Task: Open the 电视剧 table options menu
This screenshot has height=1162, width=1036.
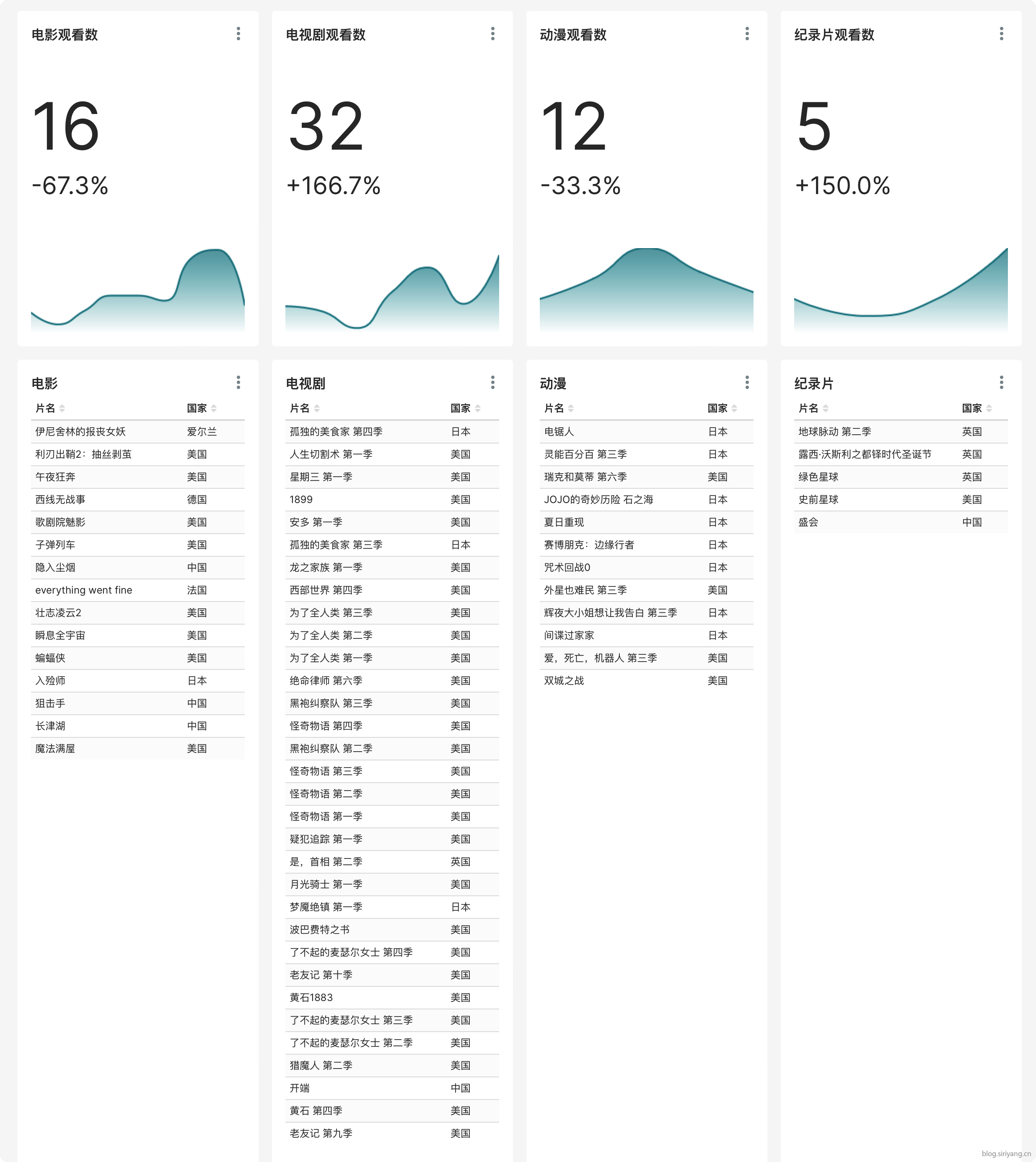Action: coord(493,382)
